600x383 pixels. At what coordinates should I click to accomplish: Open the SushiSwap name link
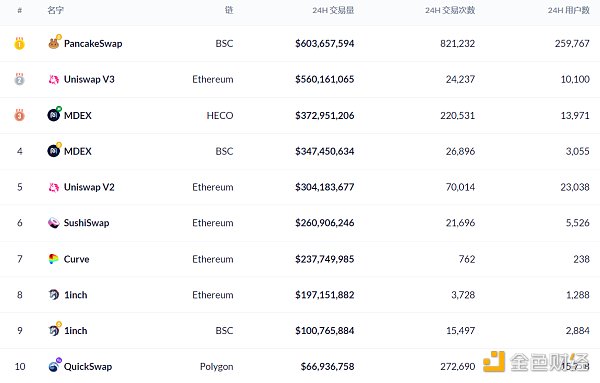coord(86,223)
